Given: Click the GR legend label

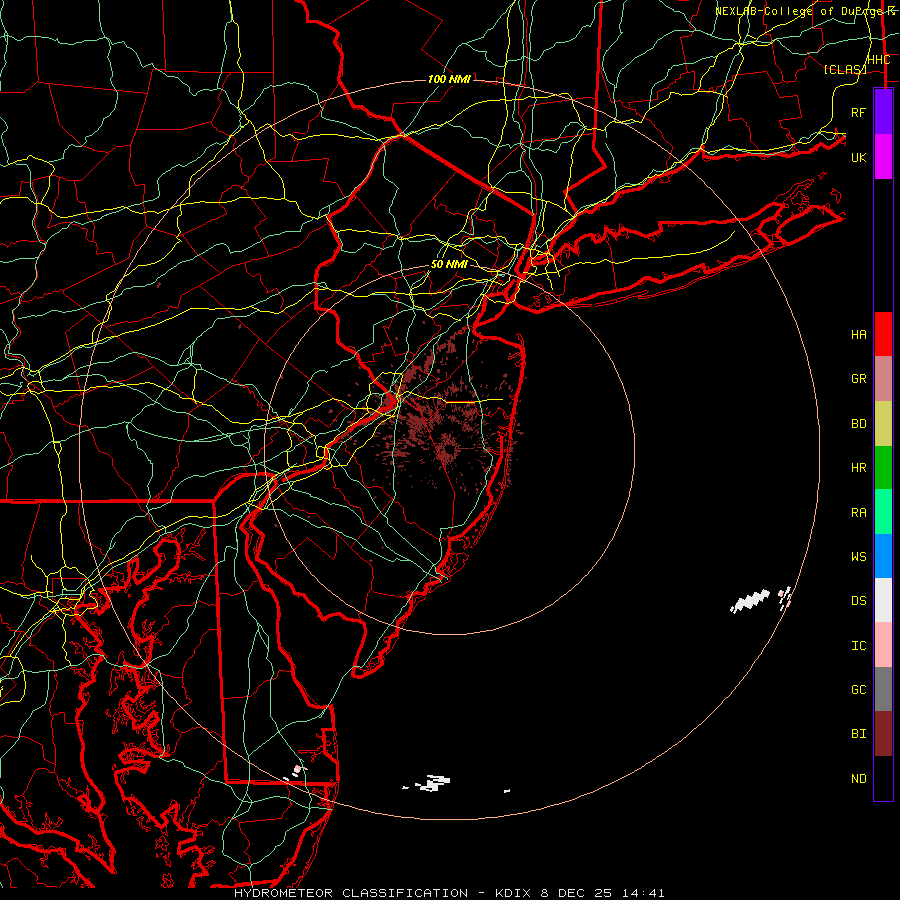Looking at the screenshot, I should 858,379.
